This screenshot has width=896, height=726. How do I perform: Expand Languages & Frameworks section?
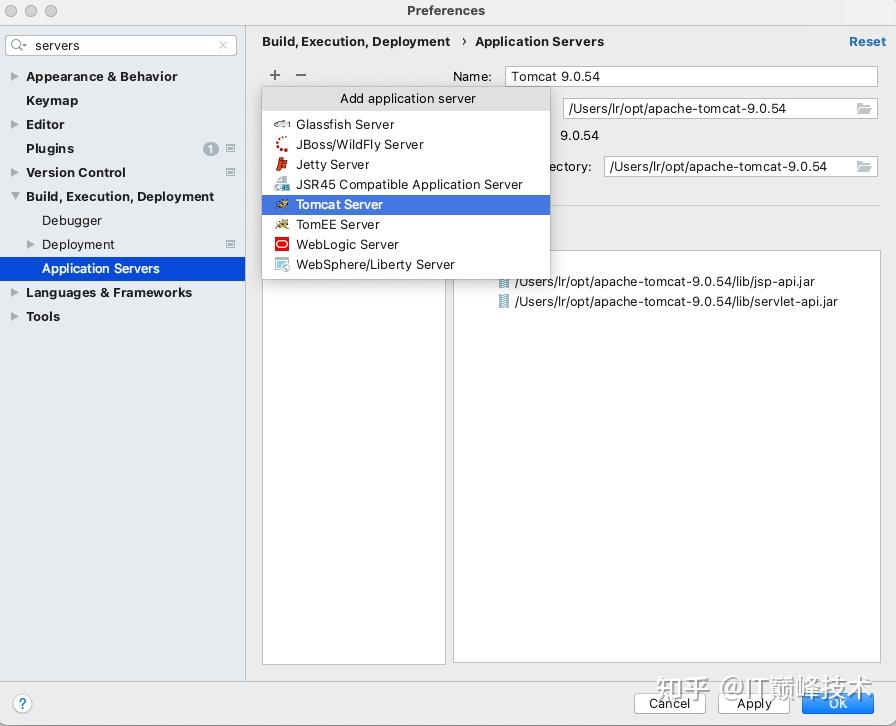(15, 292)
